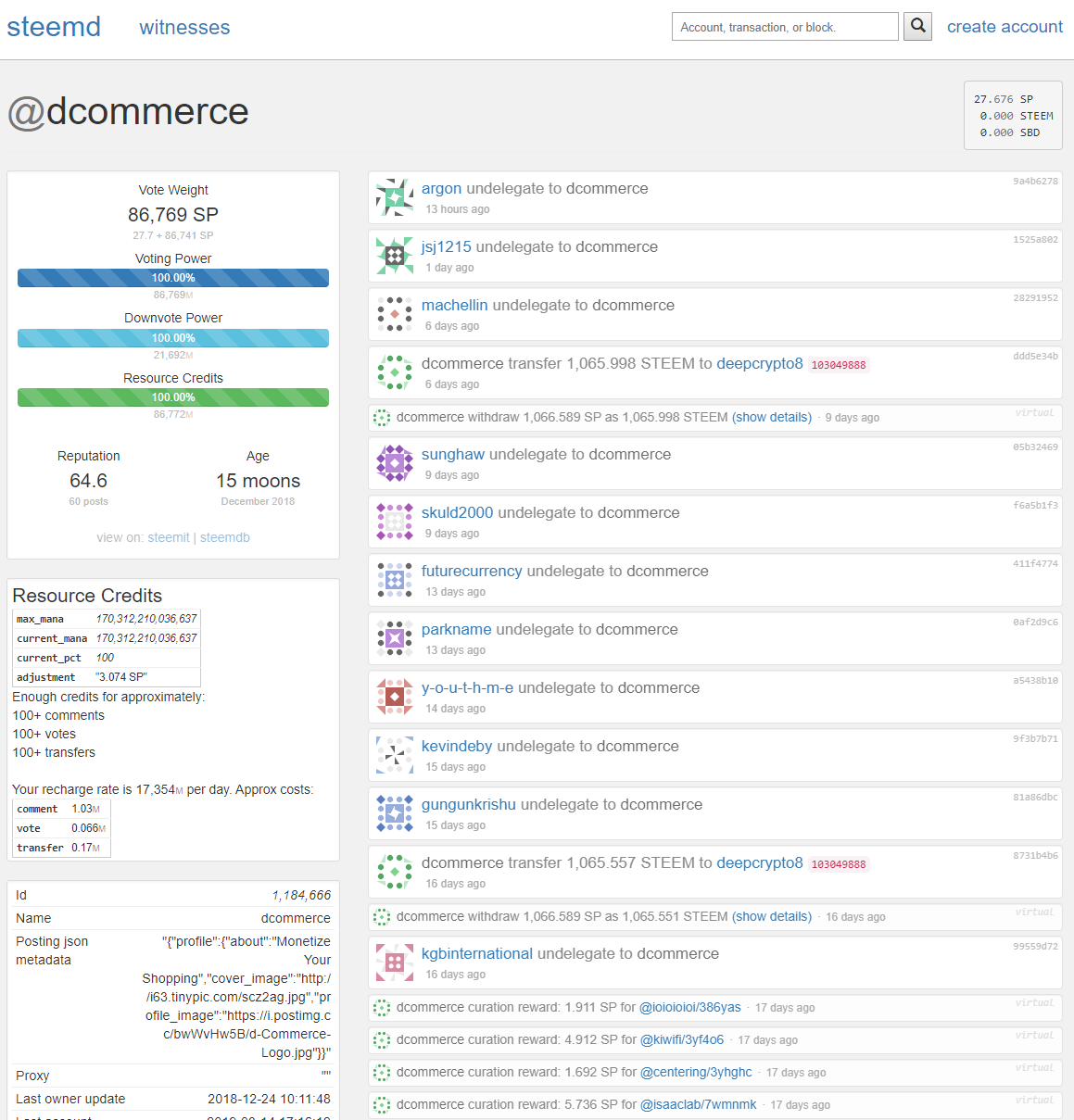Click the search magnifier button

pyautogui.click(x=918, y=26)
